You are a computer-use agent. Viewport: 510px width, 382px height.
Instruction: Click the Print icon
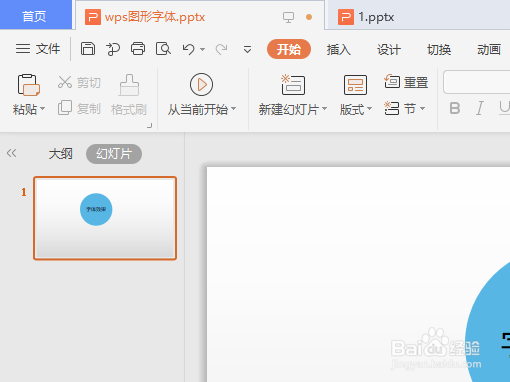(138, 49)
